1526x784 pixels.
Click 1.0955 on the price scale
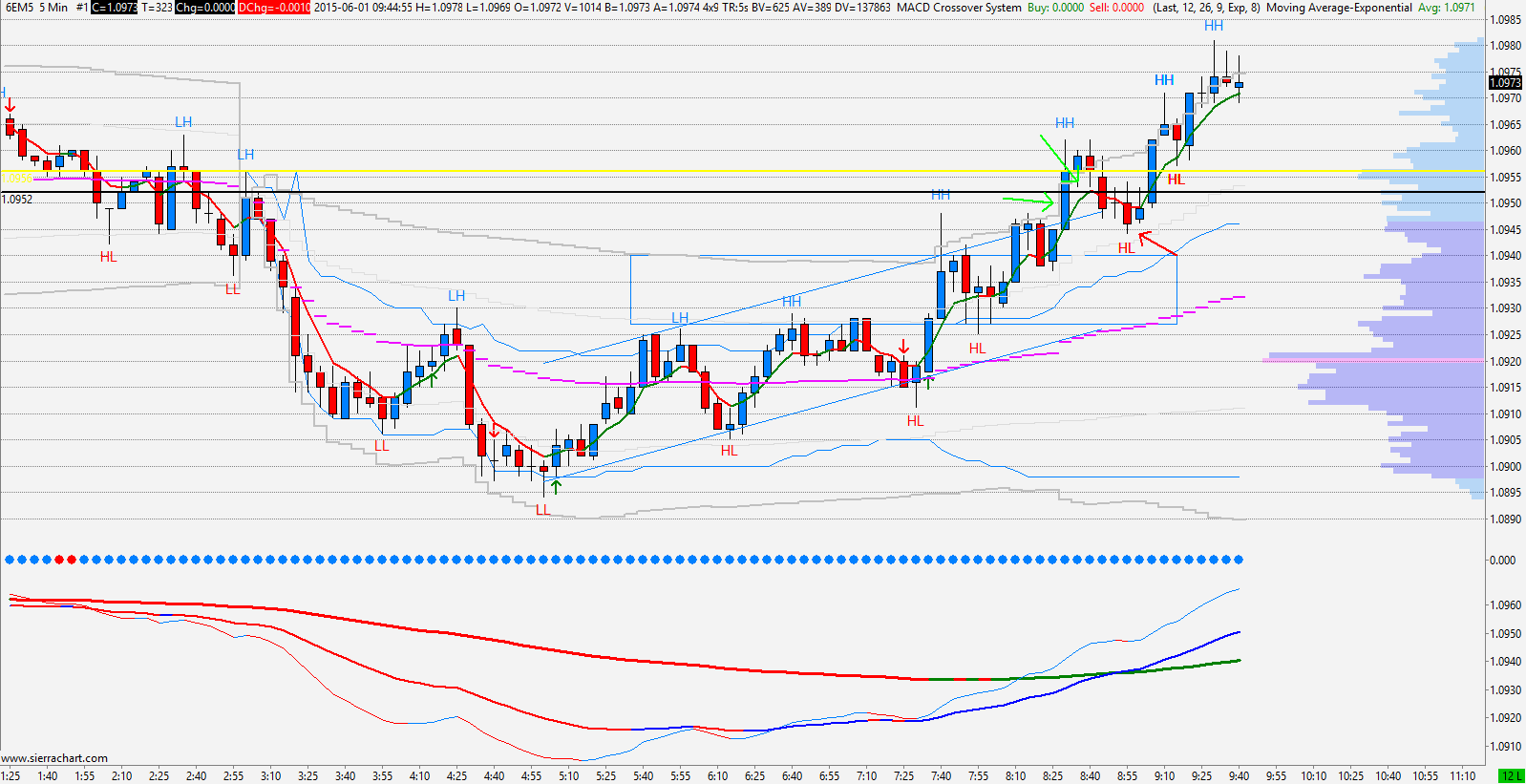point(1506,178)
